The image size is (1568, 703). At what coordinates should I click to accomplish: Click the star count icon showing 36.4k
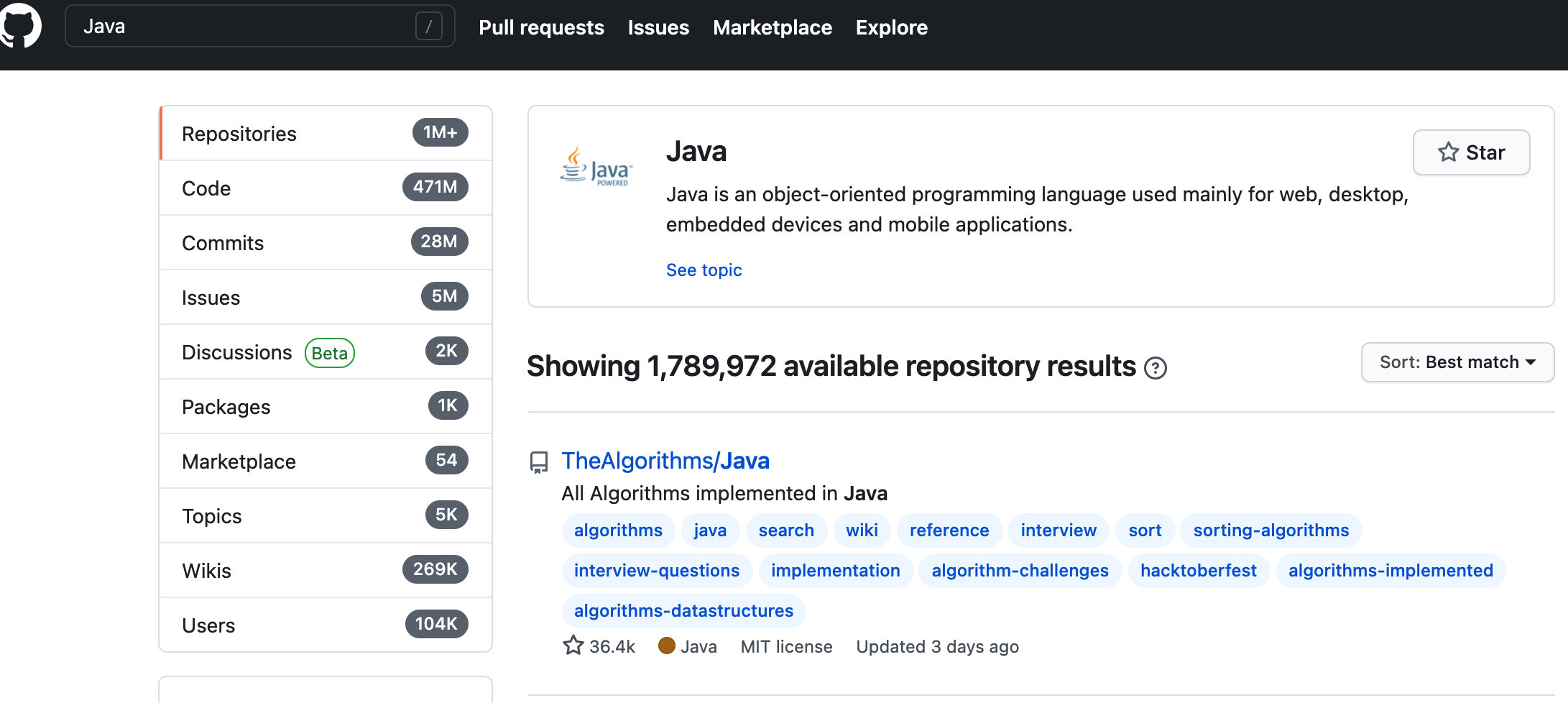[573, 645]
